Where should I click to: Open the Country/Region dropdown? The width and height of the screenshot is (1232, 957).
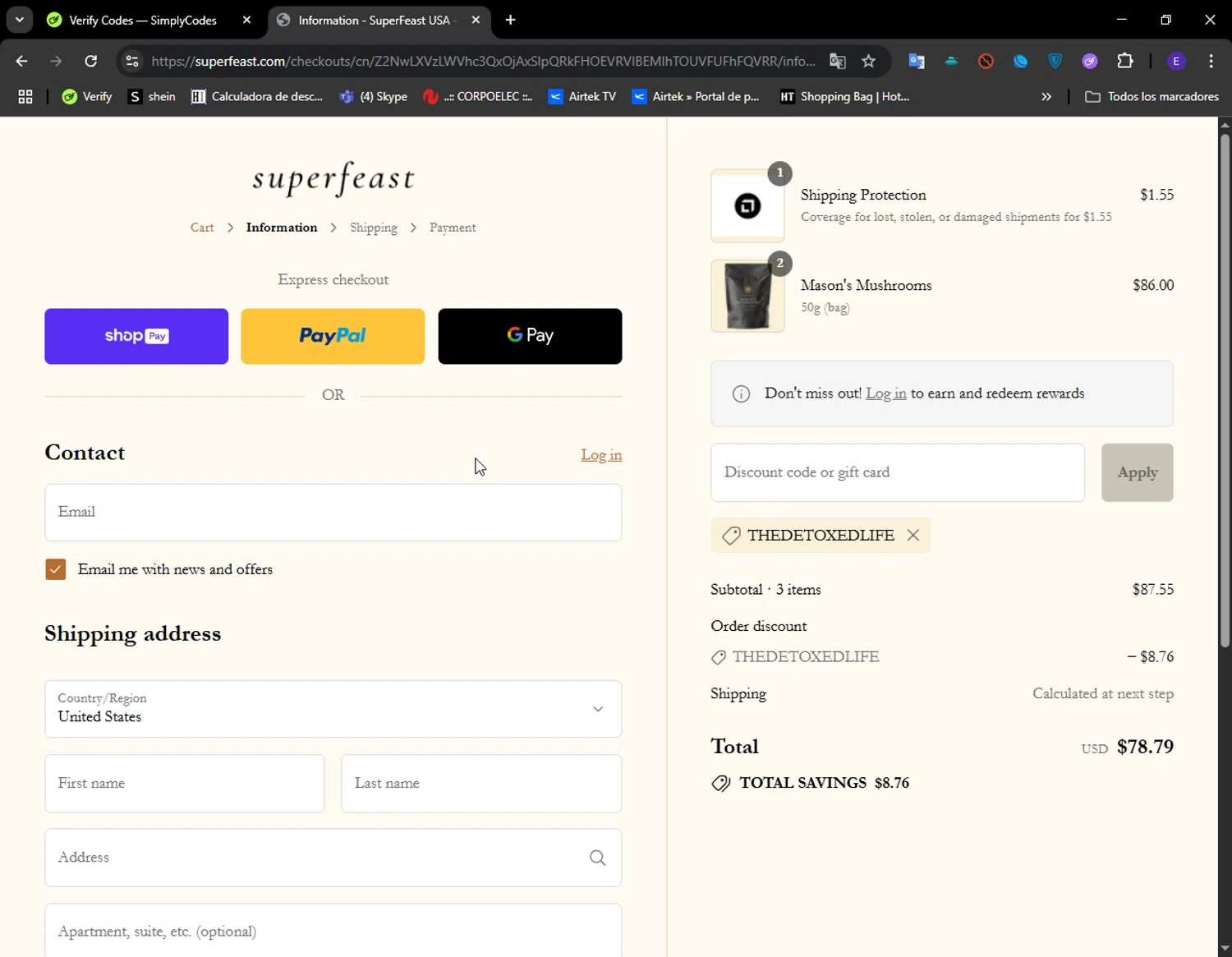(x=333, y=709)
